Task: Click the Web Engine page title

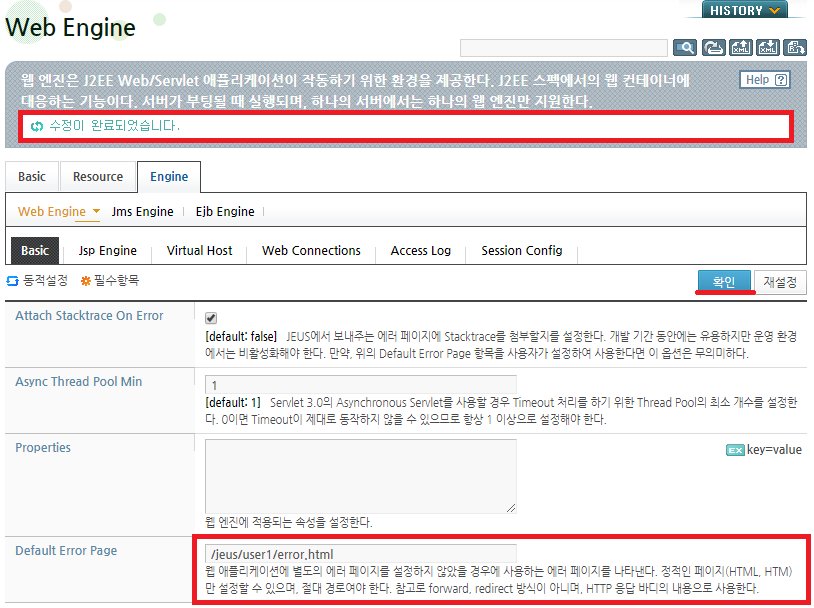Action: point(70,27)
